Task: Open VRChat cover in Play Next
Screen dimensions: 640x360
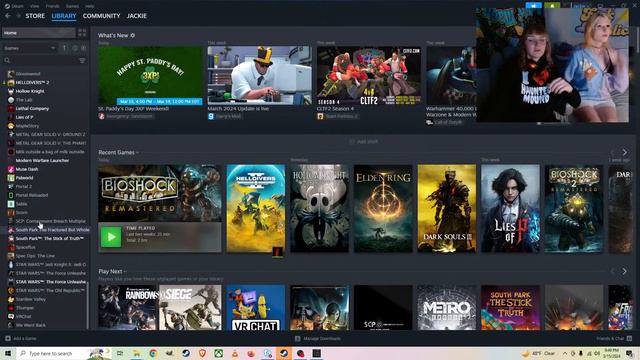Action: coord(256,307)
